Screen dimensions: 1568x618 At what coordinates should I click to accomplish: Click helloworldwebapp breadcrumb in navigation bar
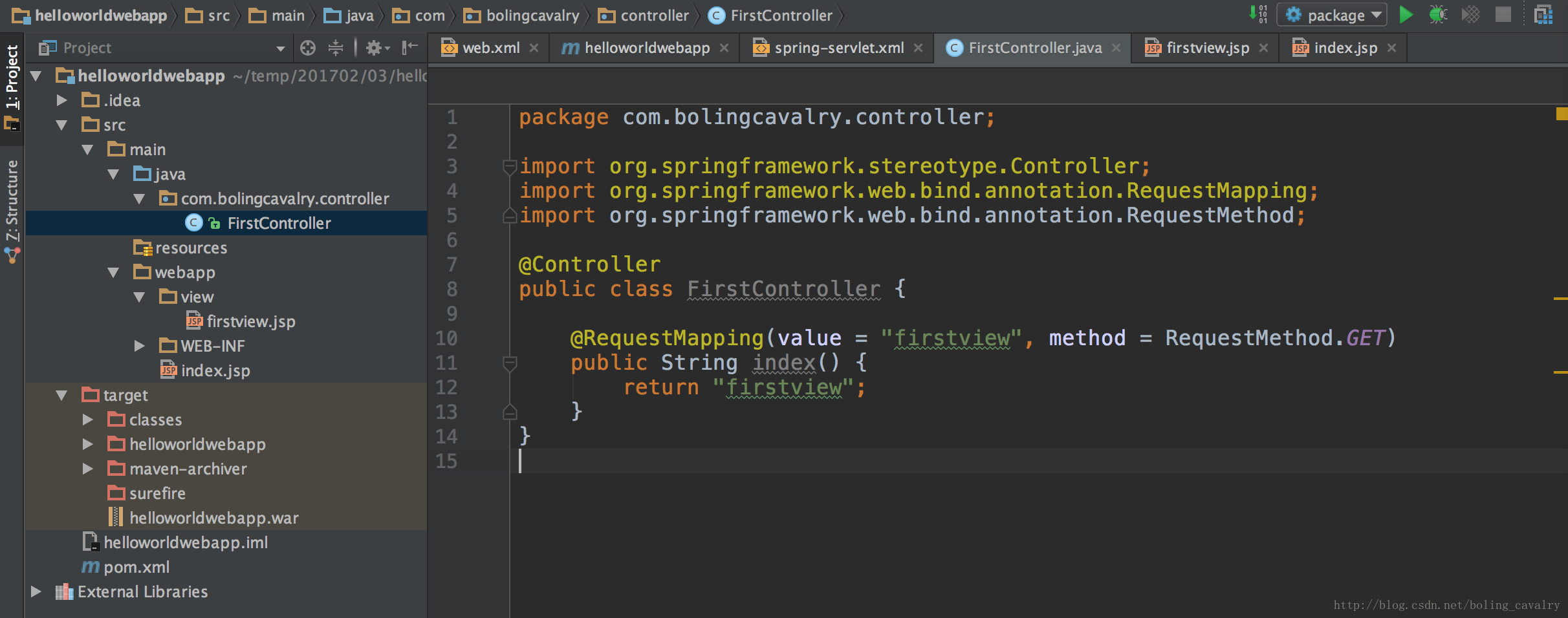[91, 16]
